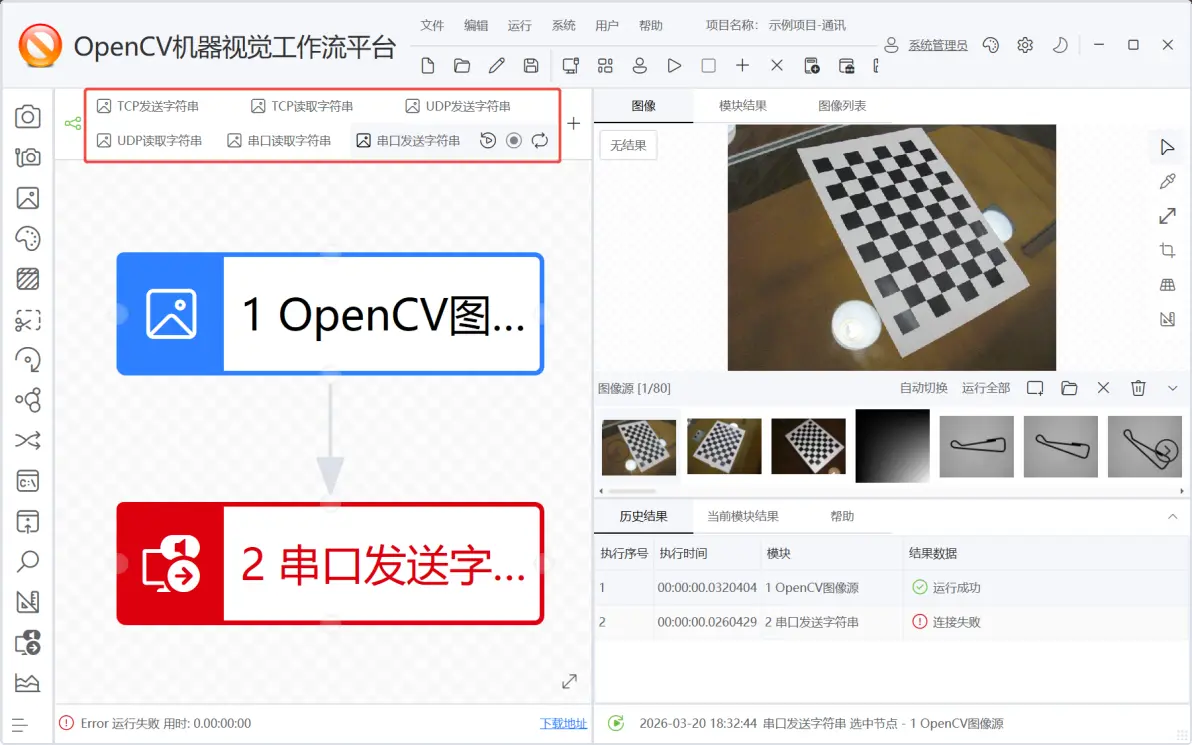This screenshot has width=1192, height=745.
Task: Open the camera capture module group in sidebar
Action: coord(27,116)
